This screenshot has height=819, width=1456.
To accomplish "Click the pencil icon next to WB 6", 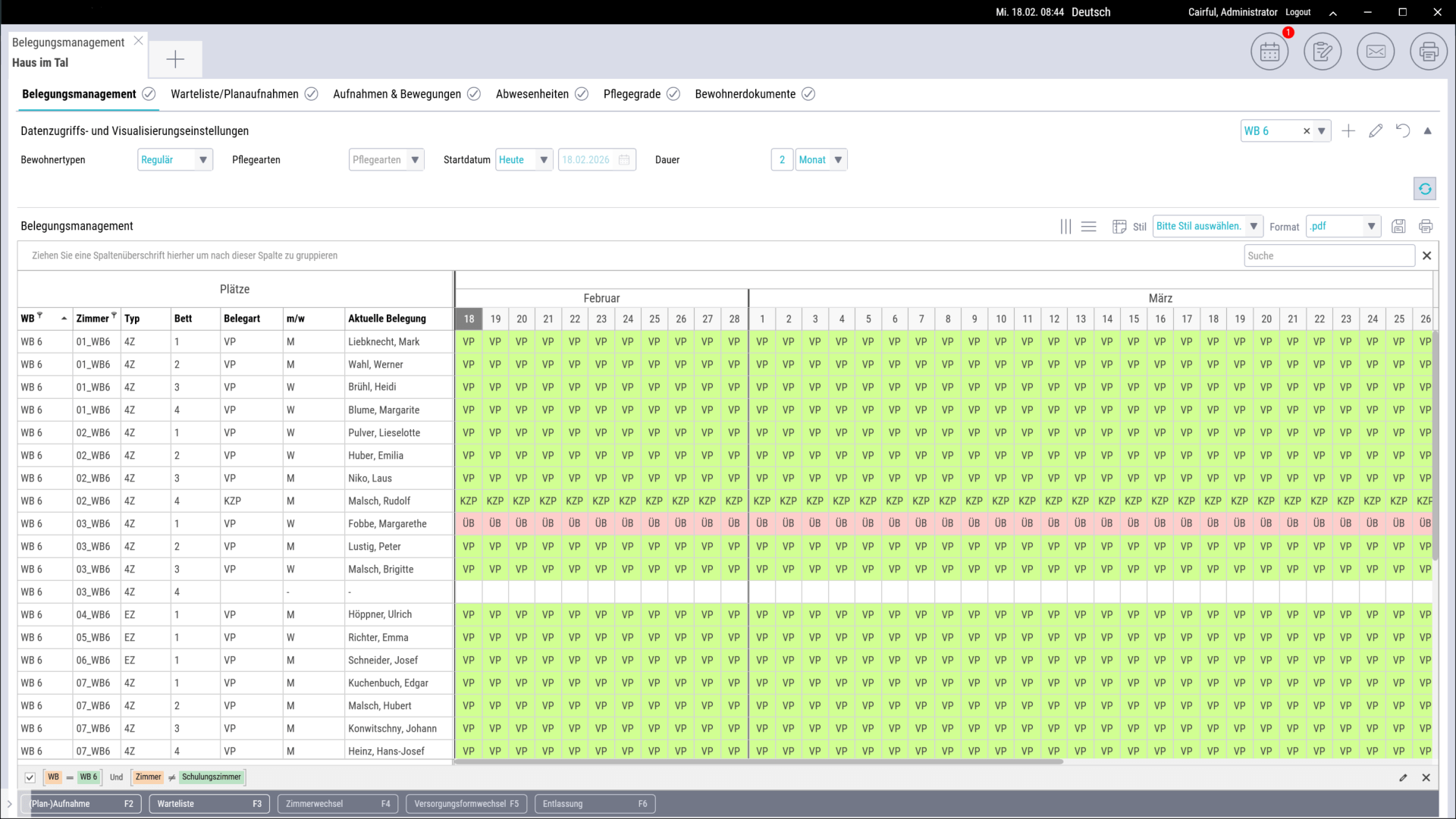I will (1376, 131).
